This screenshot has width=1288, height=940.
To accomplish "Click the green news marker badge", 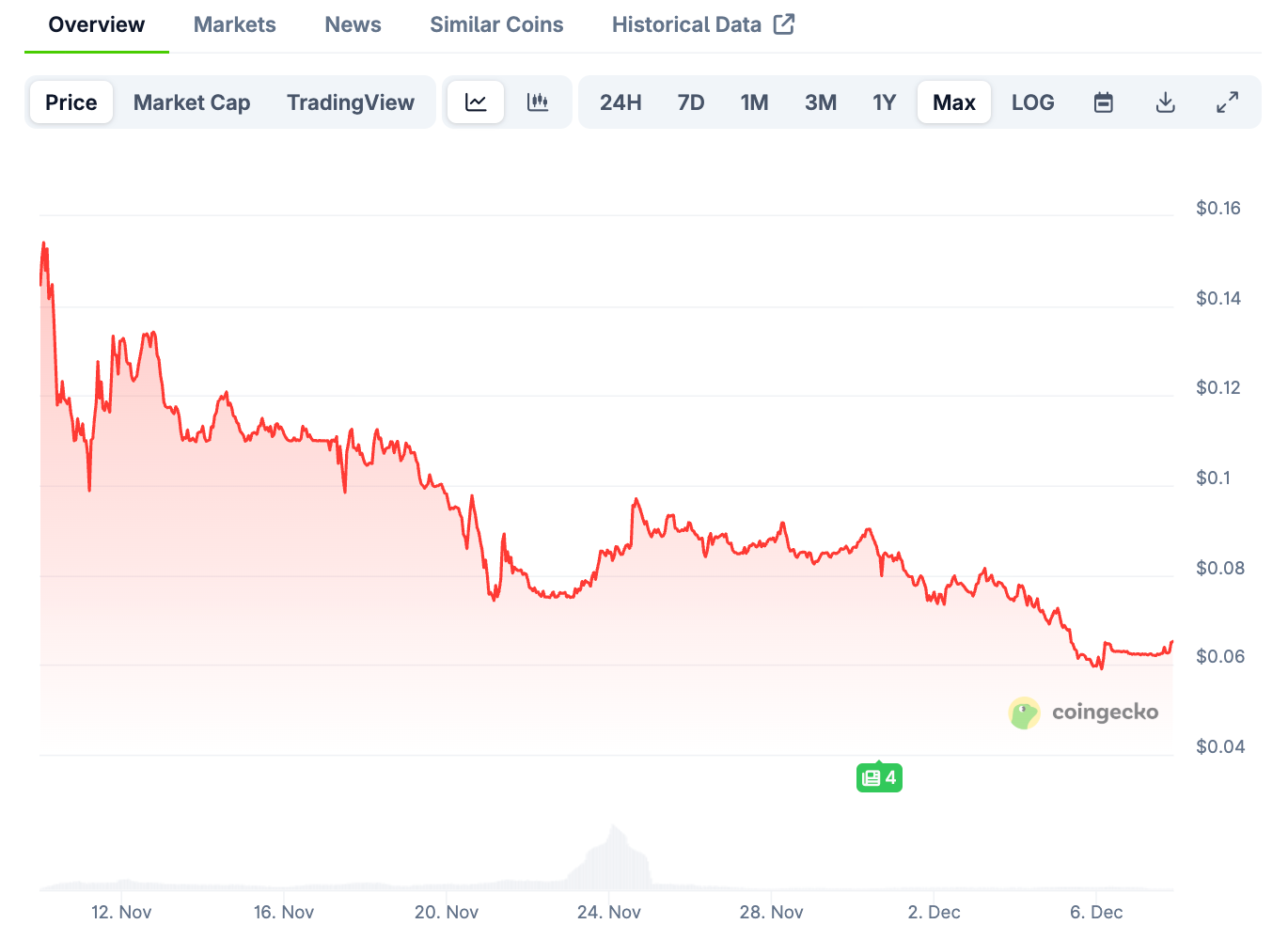I will coord(879,777).
